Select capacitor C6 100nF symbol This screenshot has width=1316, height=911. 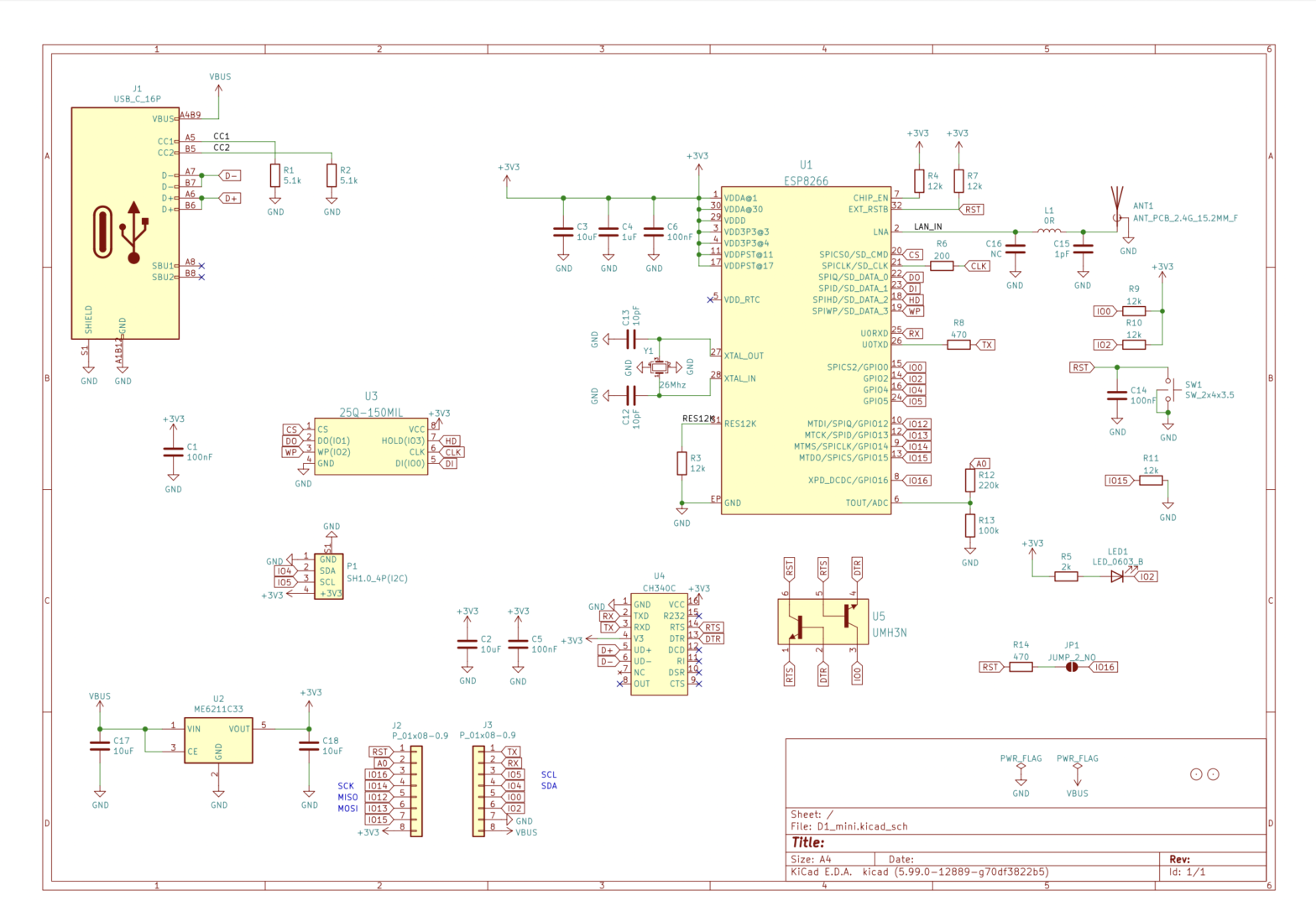(654, 232)
